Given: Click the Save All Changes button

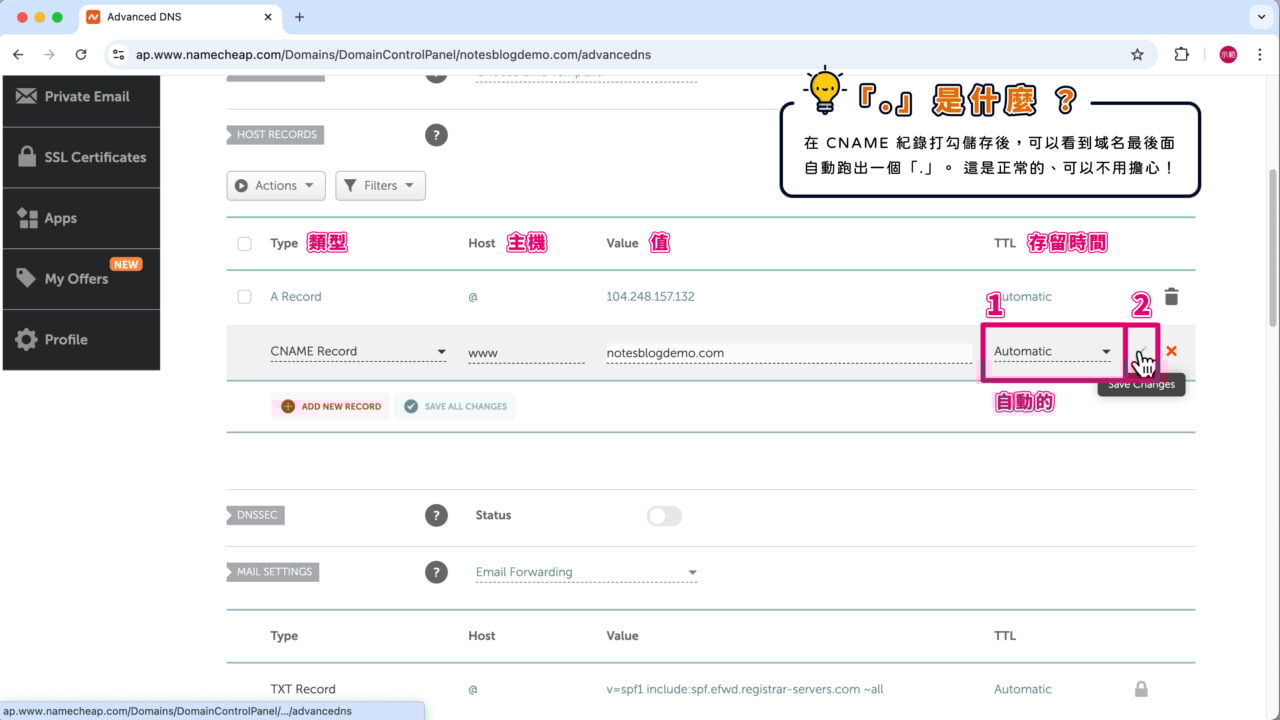Looking at the screenshot, I should 455,406.
